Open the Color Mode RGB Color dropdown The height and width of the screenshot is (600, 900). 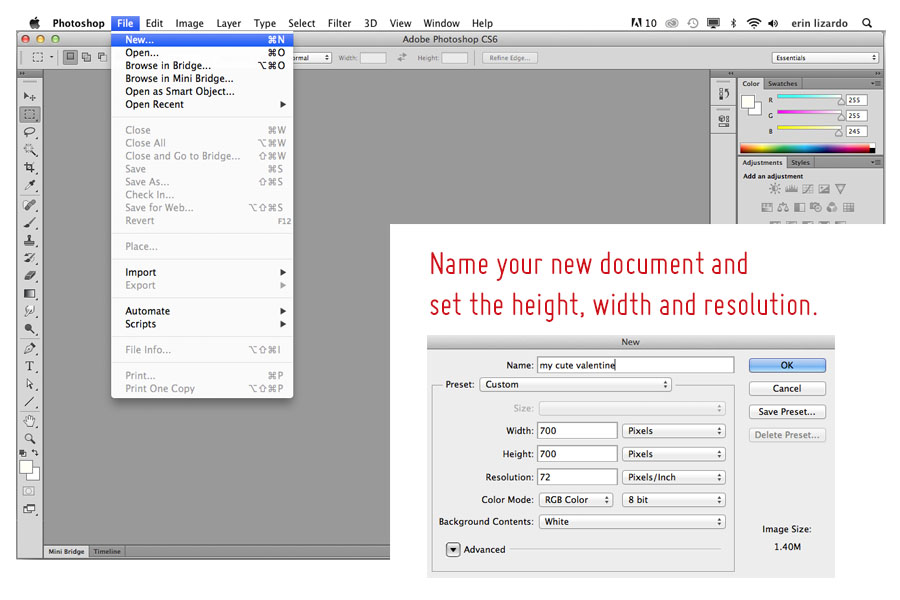pyautogui.click(x=576, y=500)
